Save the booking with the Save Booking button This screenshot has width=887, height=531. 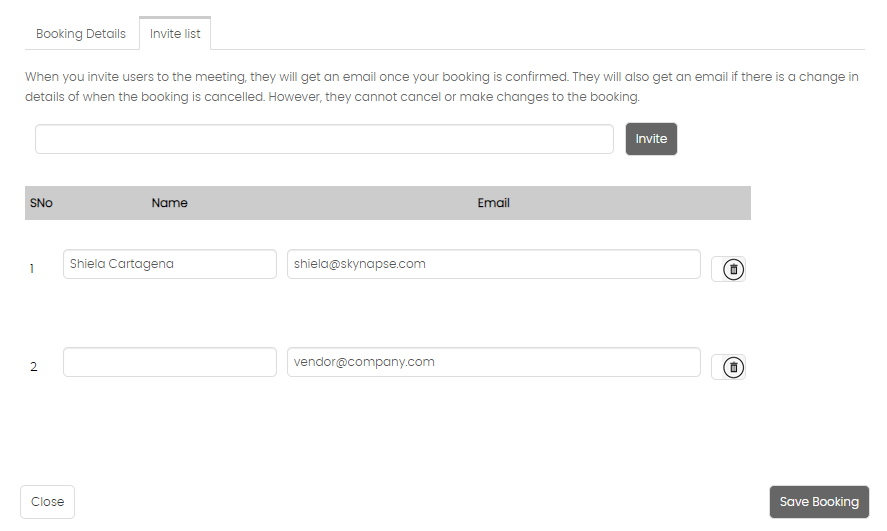click(819, 502)
